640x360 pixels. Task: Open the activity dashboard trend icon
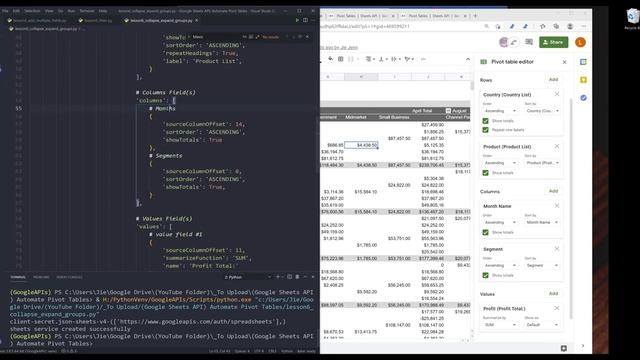(514, 42)
